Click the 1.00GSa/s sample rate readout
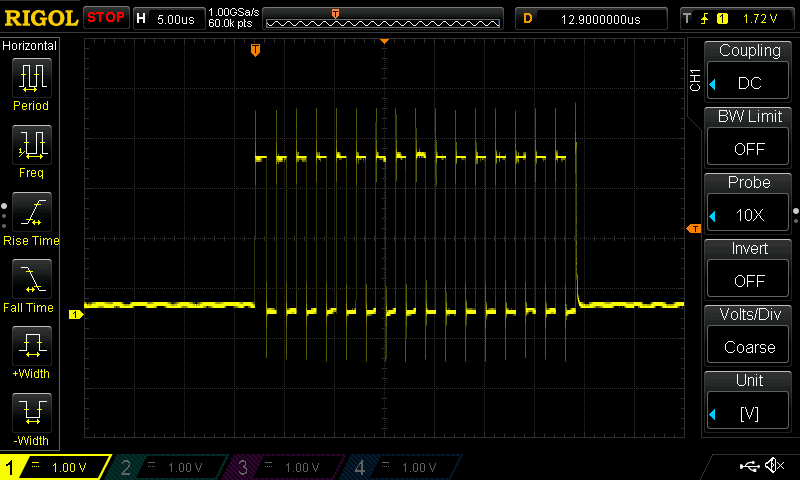This screenshot has height=480, width=800. (x=234, y=12)
